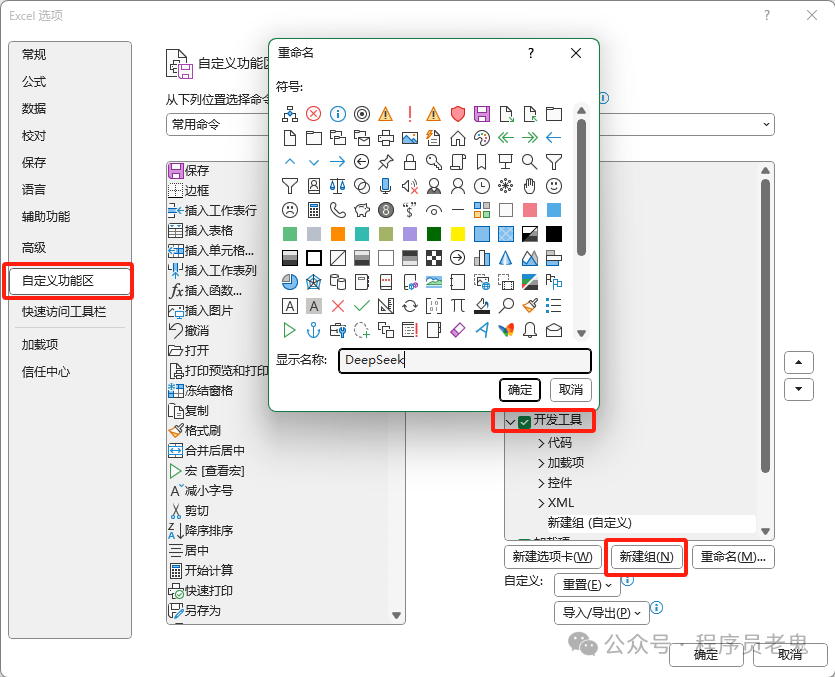Open the 重置(E) dropdown
This screenshot has height=677, width=835.
pyautogui.click(x=587, y=585)
